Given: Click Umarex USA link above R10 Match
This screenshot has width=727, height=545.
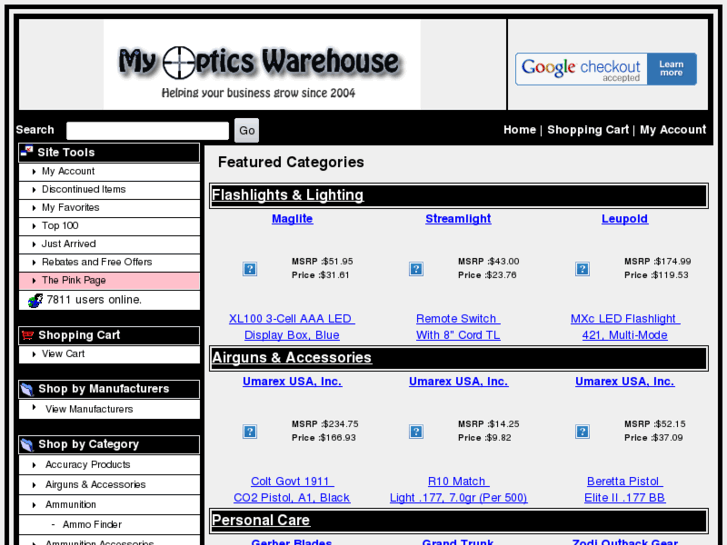Looking at the screenshot, I should 458,381.
